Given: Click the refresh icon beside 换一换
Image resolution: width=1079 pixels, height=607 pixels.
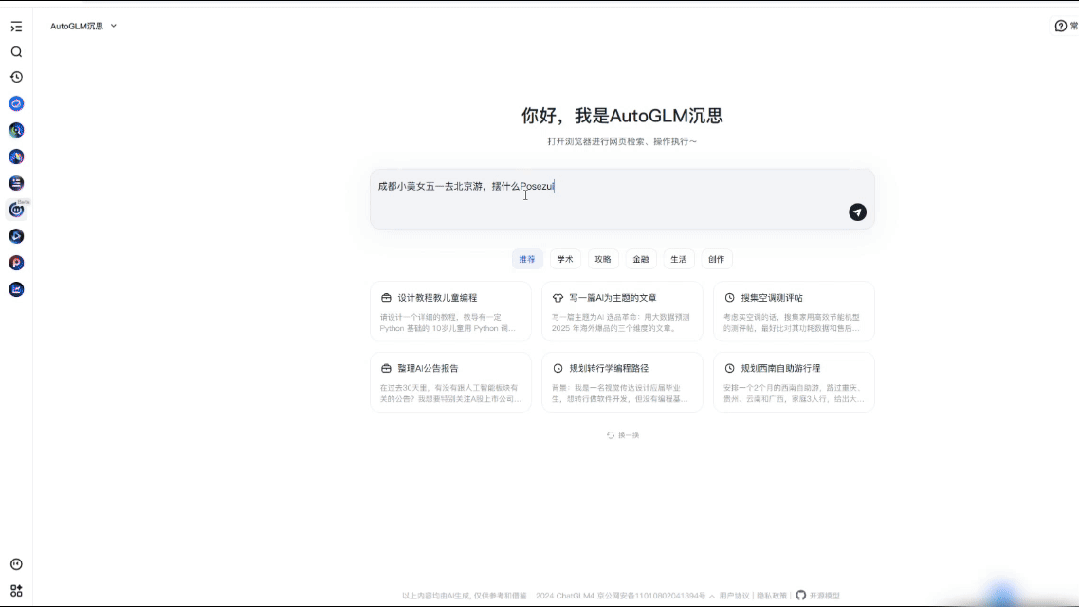Looking at the screenshot, I should 610,435.
